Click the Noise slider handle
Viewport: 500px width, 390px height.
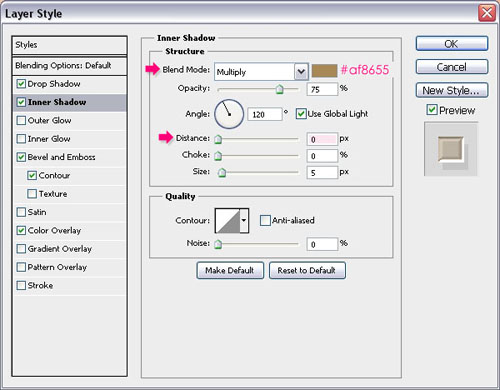[x=218, y=244]
